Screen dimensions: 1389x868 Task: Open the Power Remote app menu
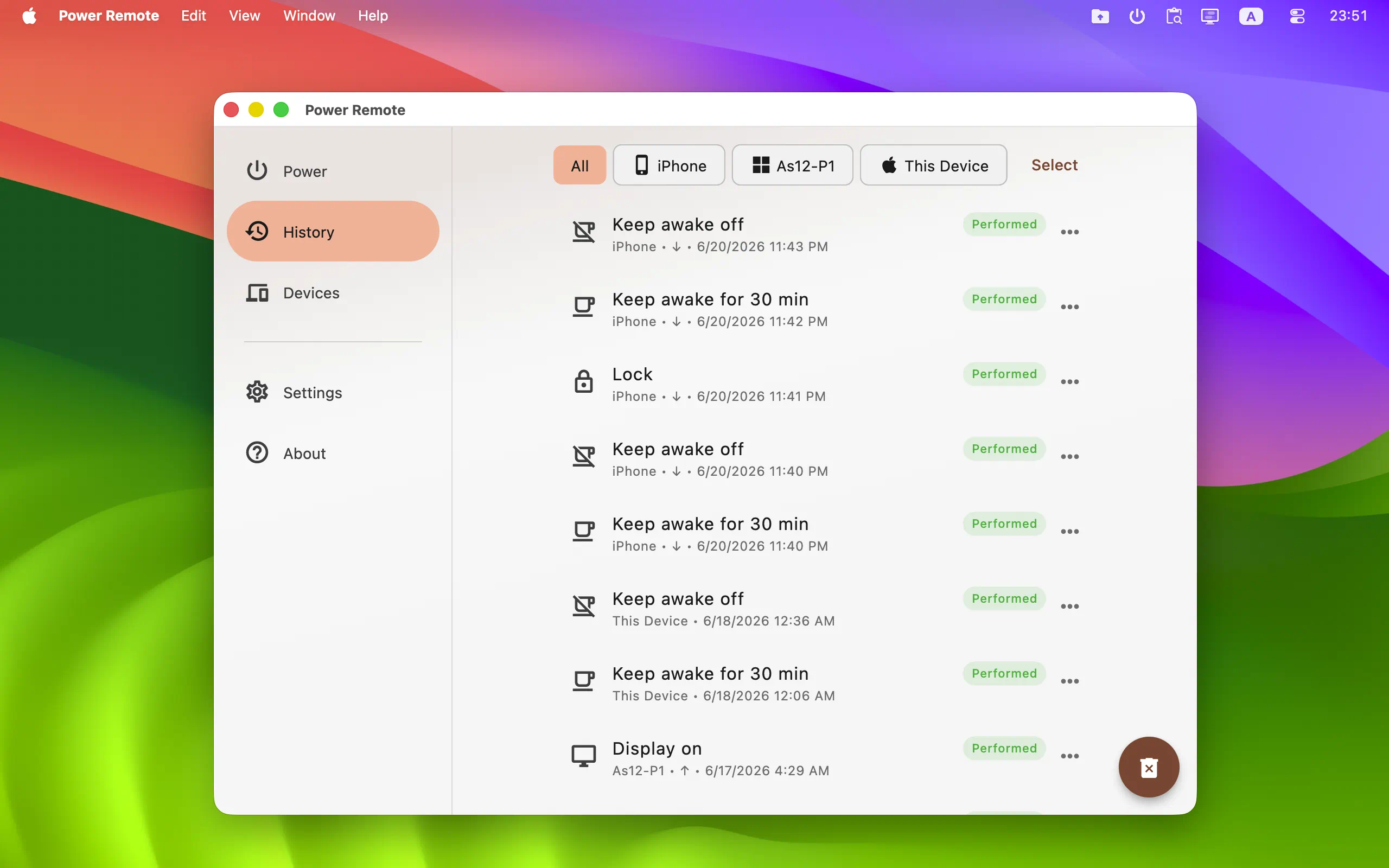coord(109,16)
